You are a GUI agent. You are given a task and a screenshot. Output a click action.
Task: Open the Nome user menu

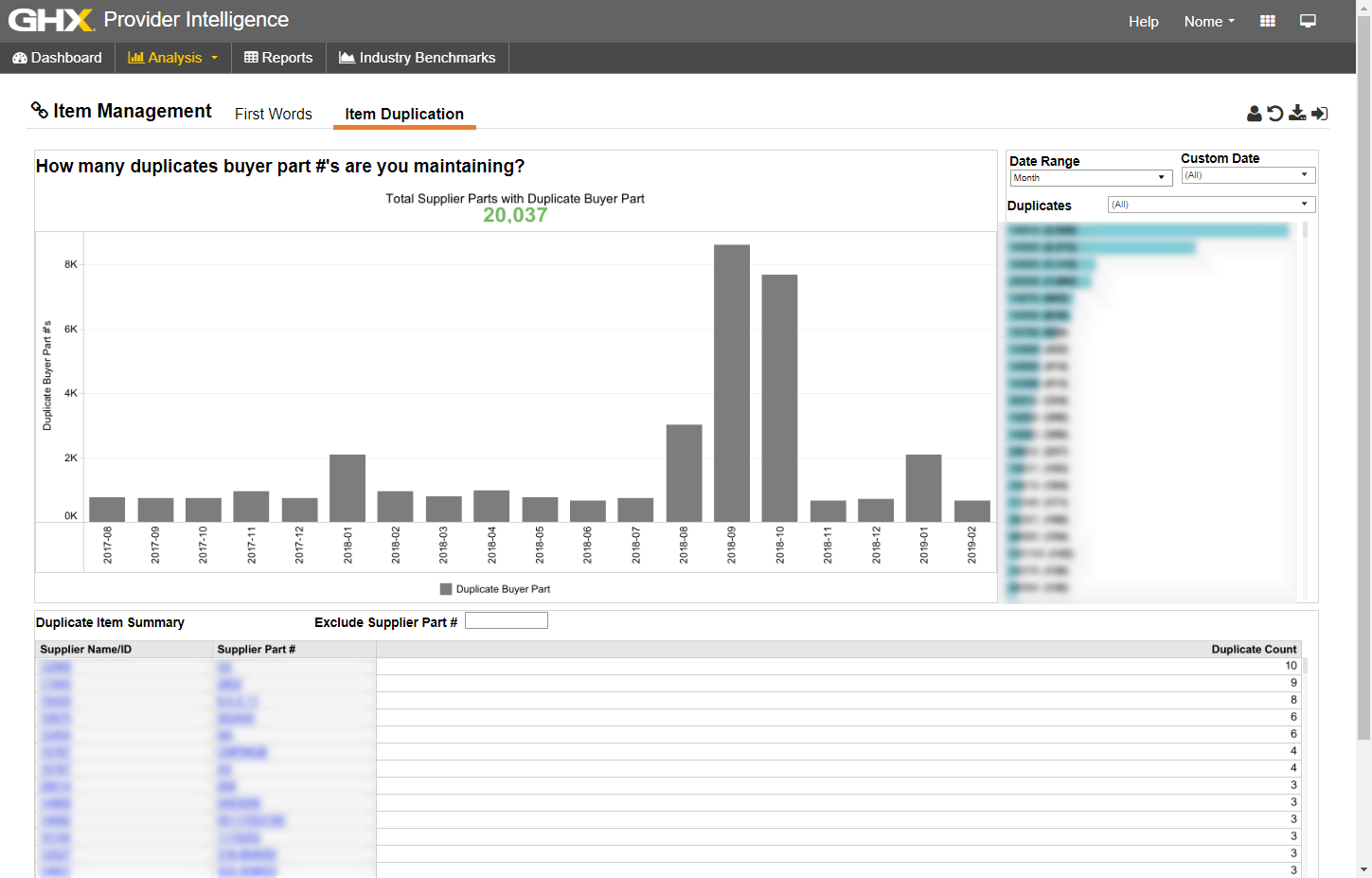pos(1209,22)
